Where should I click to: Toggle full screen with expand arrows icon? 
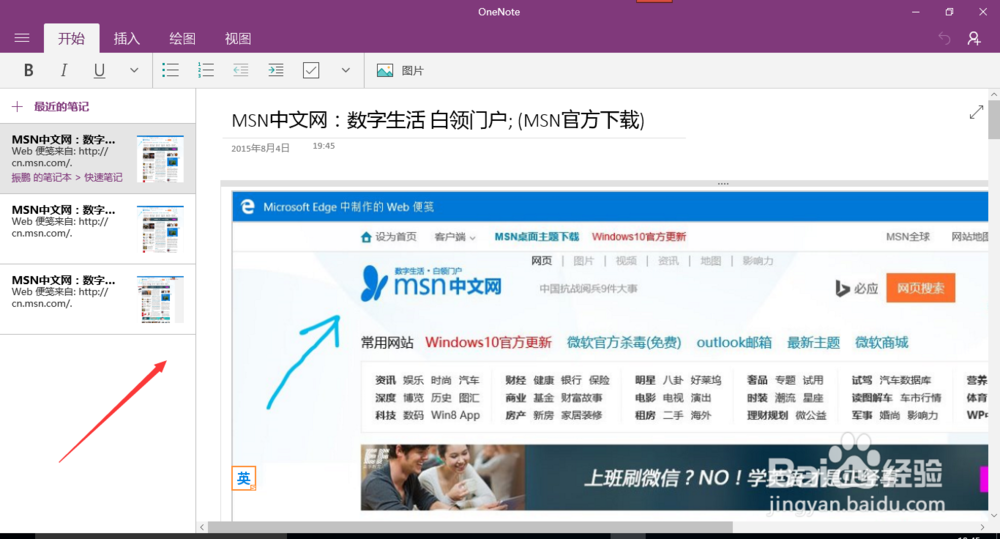click(x=976, y=112)
